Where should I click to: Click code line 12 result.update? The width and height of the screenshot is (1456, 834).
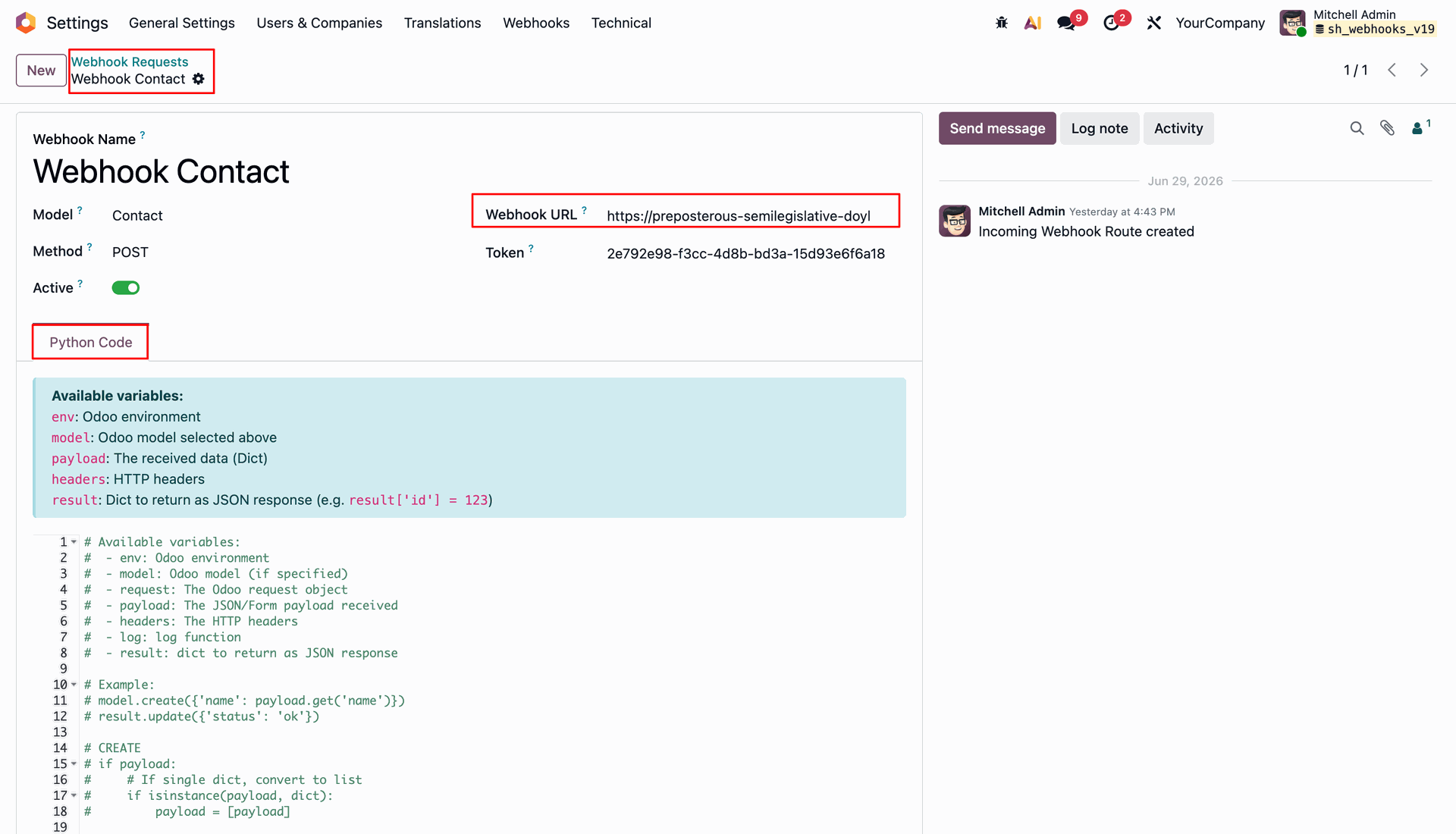[201, 716]
